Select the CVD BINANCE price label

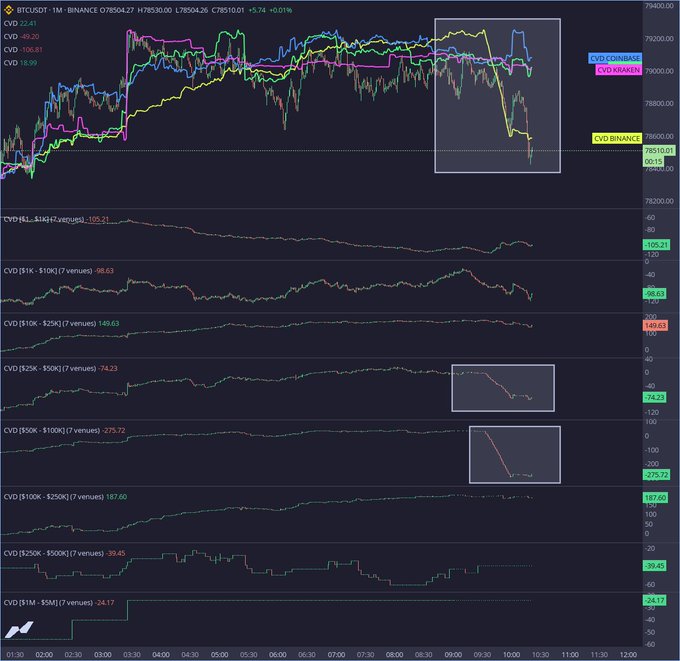[617, 138]
